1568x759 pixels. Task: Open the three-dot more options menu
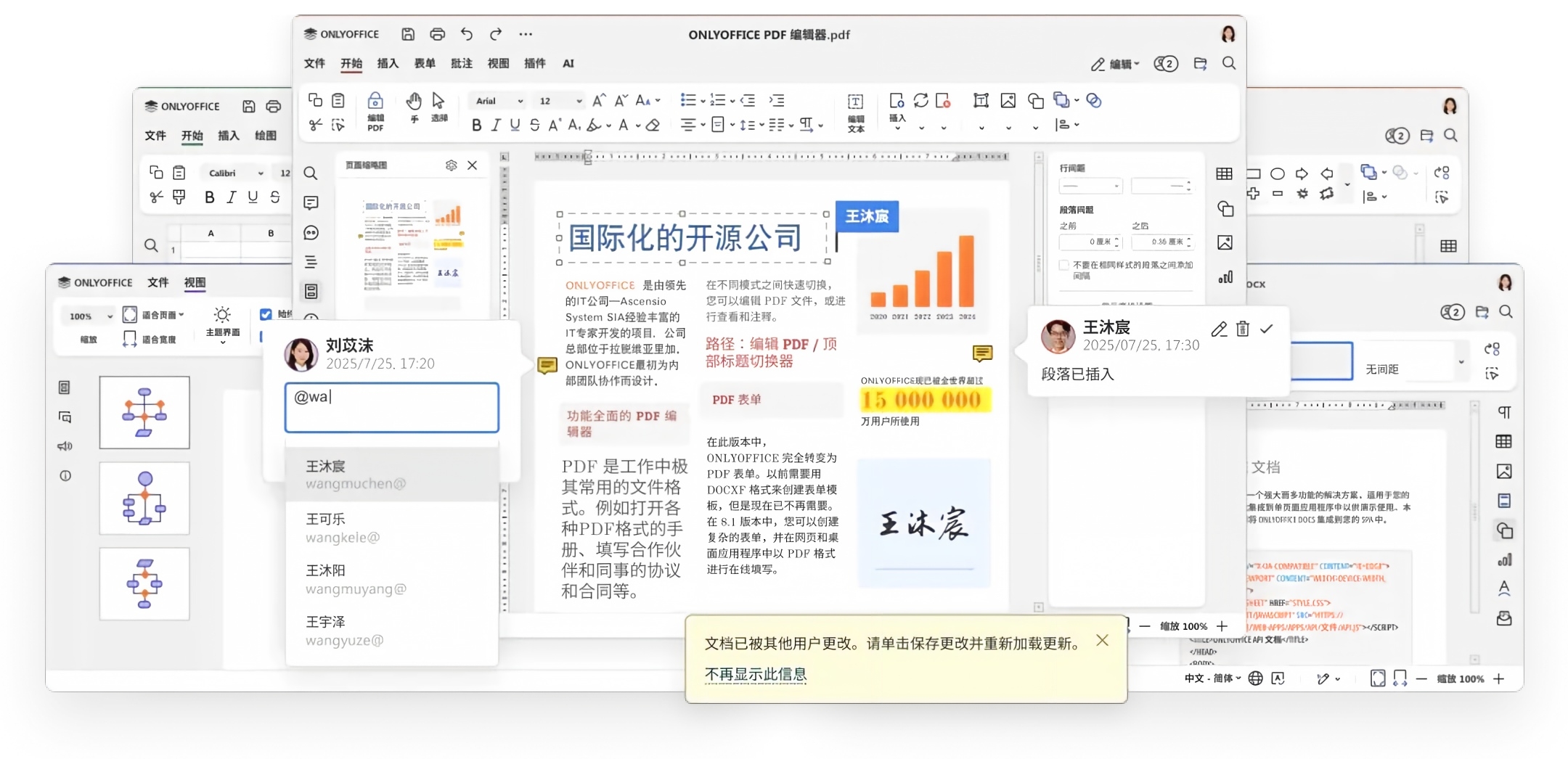tap(526, 34)
